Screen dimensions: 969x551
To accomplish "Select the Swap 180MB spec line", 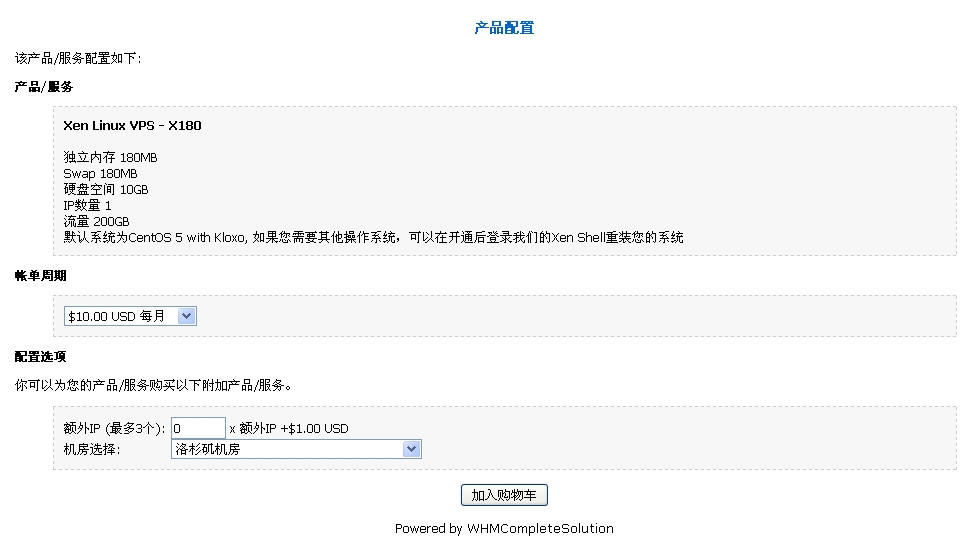I will pyautogui.click(x=100, y=174).
